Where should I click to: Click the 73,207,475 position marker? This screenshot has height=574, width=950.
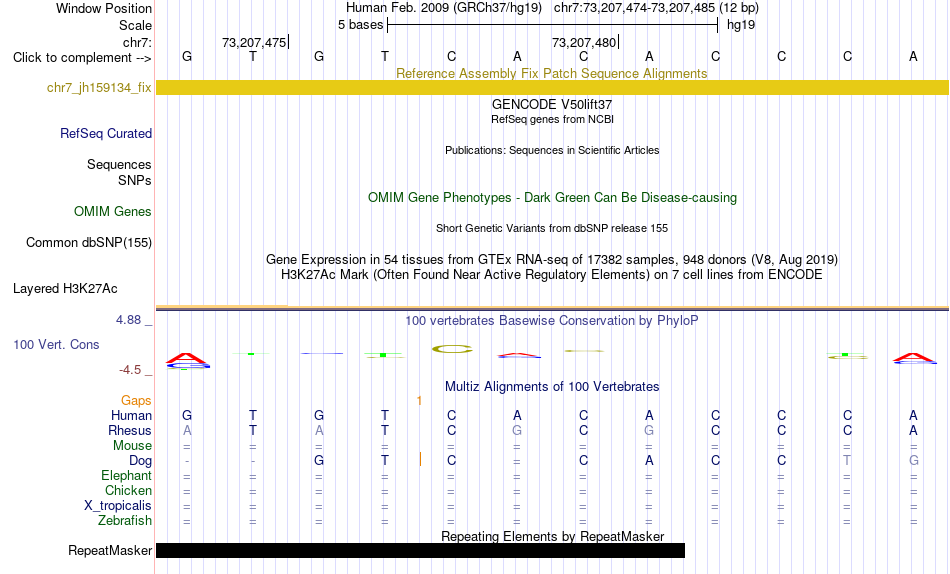click(255, 42)
